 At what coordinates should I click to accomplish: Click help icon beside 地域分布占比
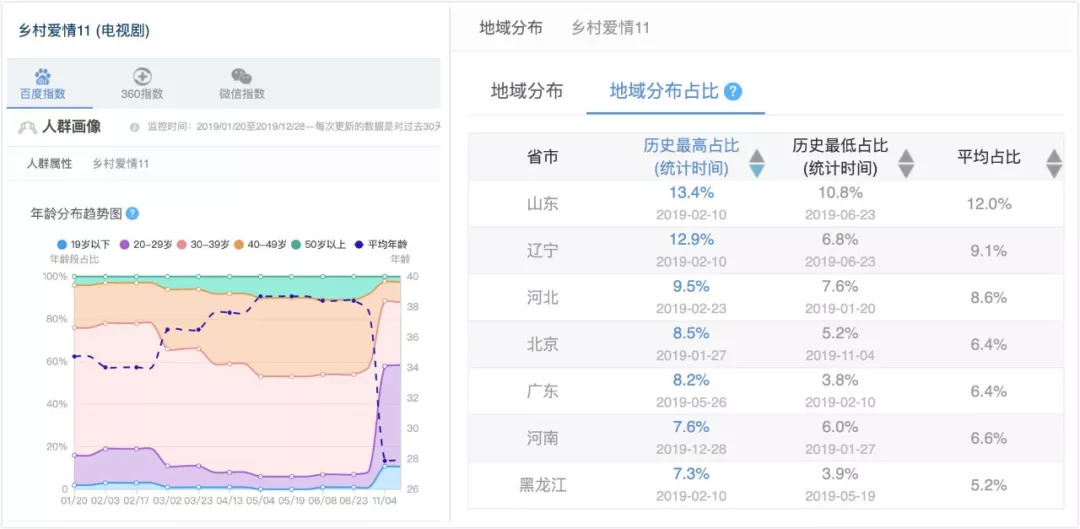click(733, 92)
